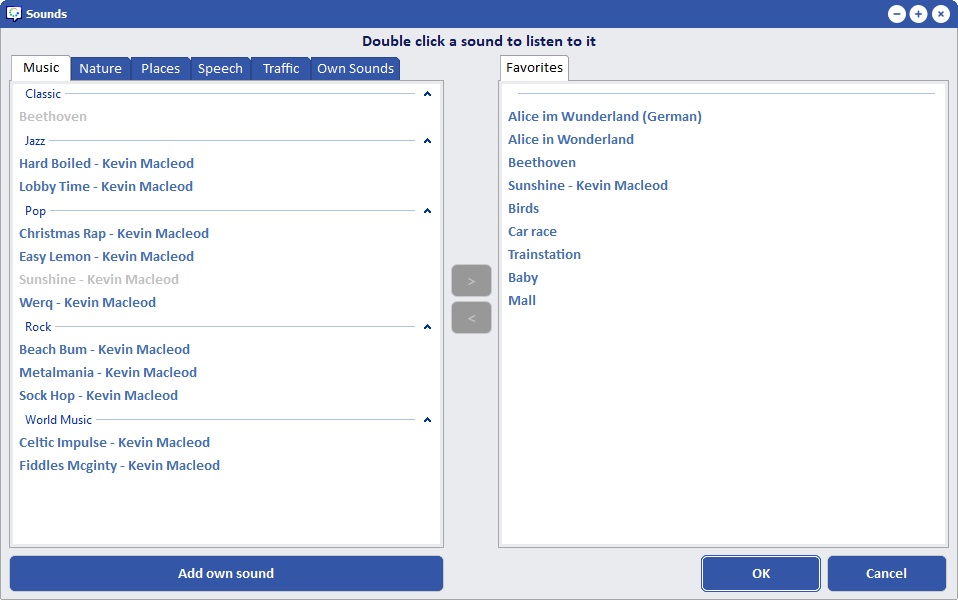958x600 pixels.
Task: Close the Sounds dialog window
Action: (940, 14)
